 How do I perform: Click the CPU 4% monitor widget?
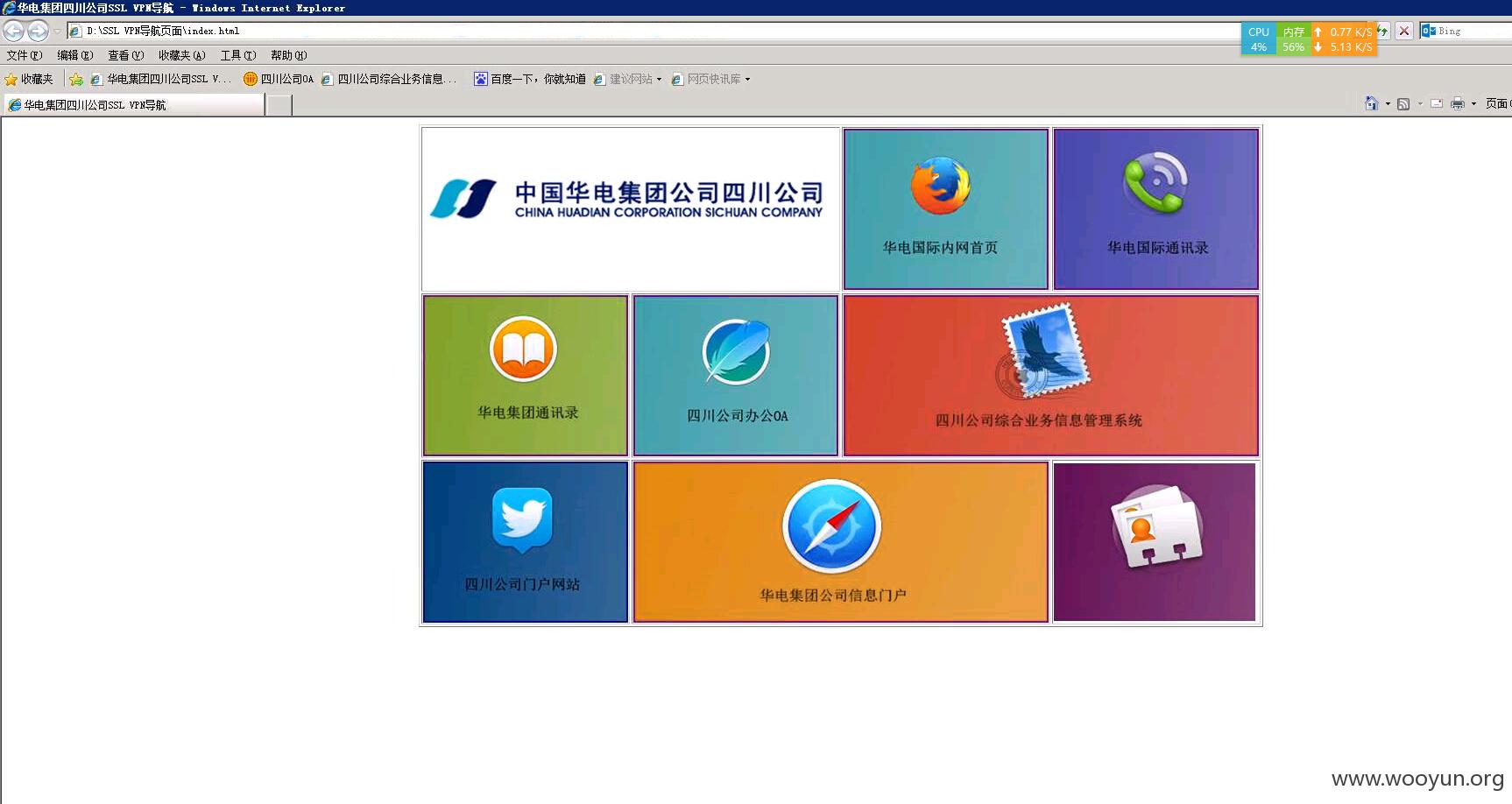tap(1259, 39)
